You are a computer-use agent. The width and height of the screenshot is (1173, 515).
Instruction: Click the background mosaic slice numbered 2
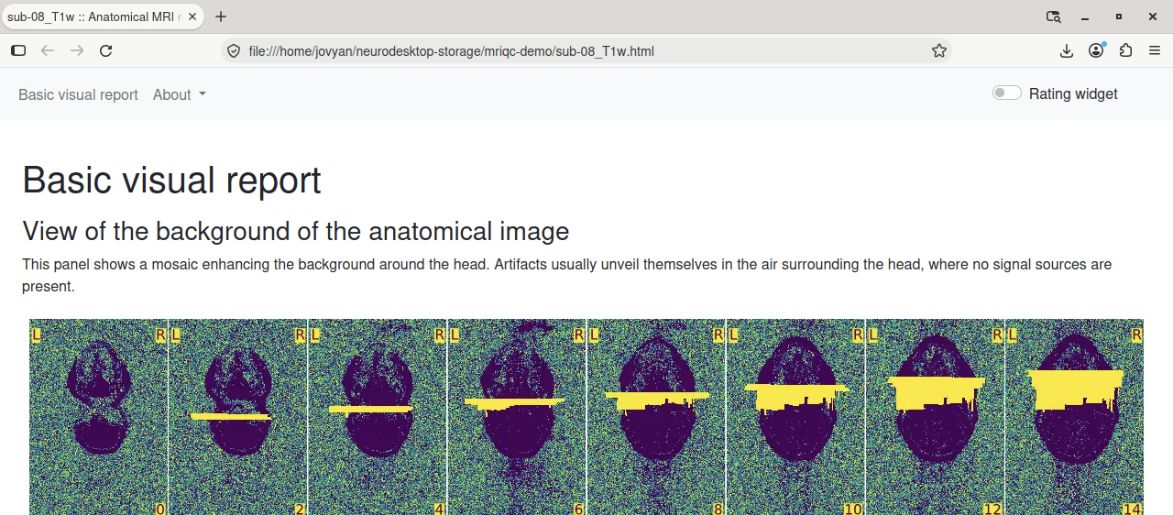pyautogui.click(x=238, y=417)
